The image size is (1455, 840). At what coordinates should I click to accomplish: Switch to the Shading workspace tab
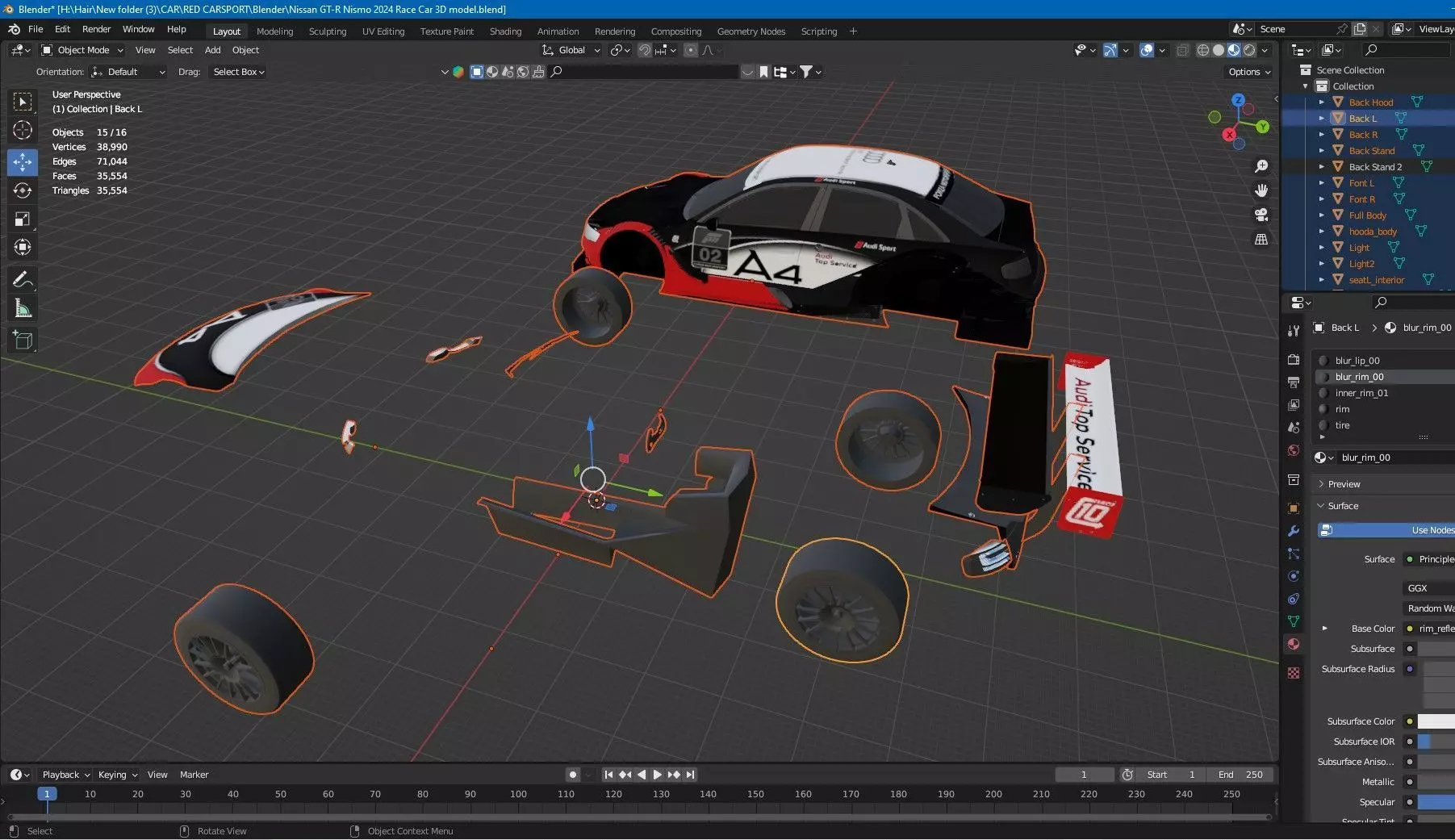click(505, 31)
